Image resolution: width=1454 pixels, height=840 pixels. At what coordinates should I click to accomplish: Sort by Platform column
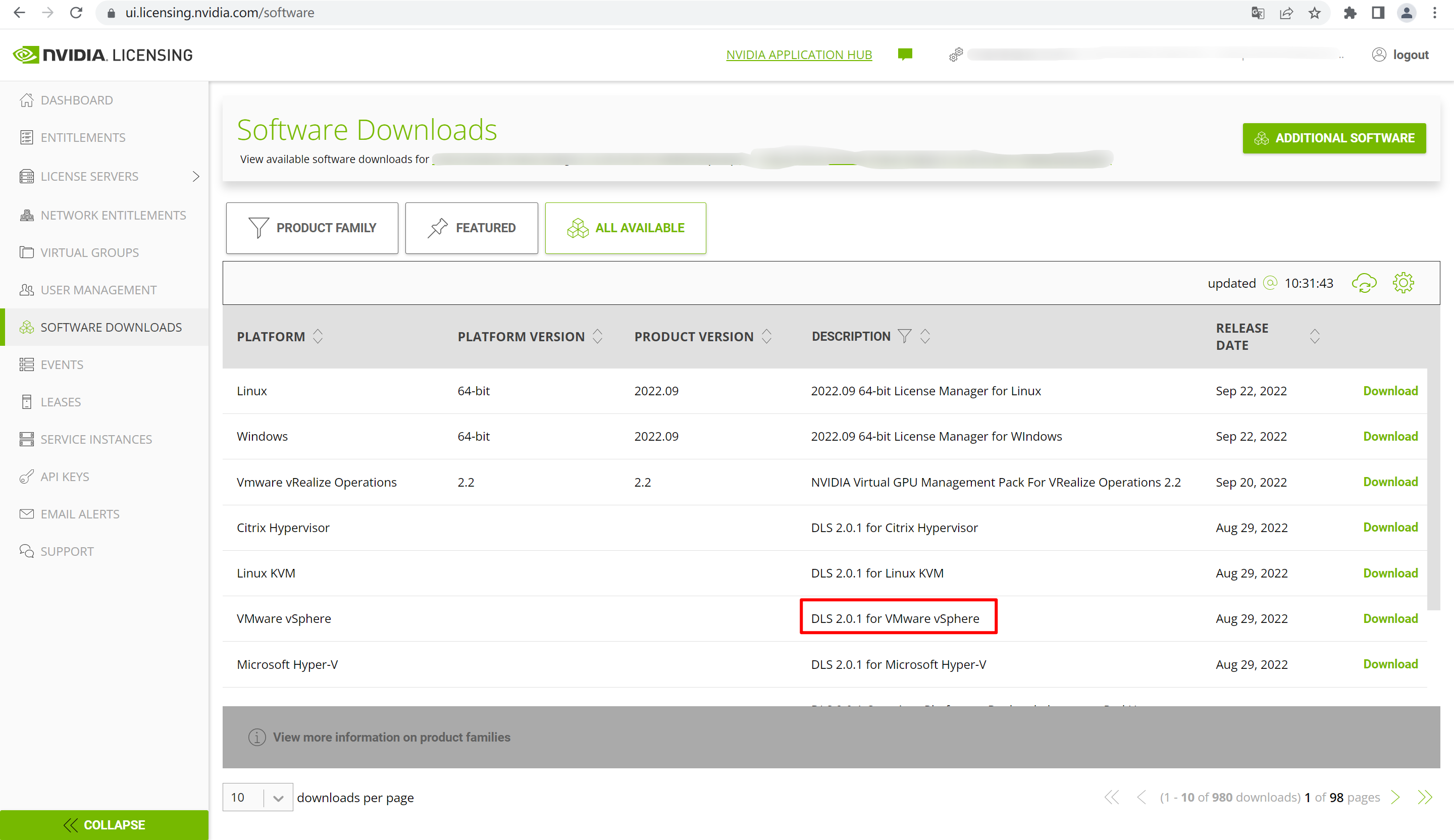(318, 336)
